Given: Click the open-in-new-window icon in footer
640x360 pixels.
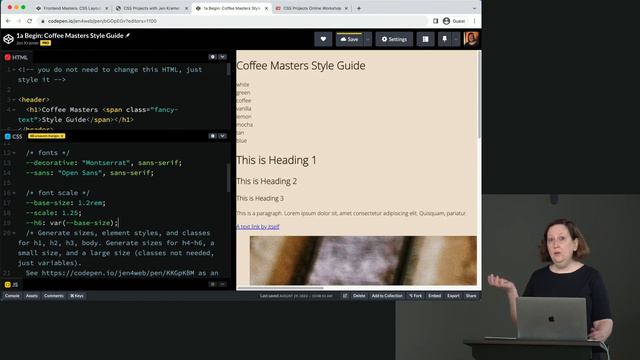Looking at the screenshot, I should [x=345, y=296].
